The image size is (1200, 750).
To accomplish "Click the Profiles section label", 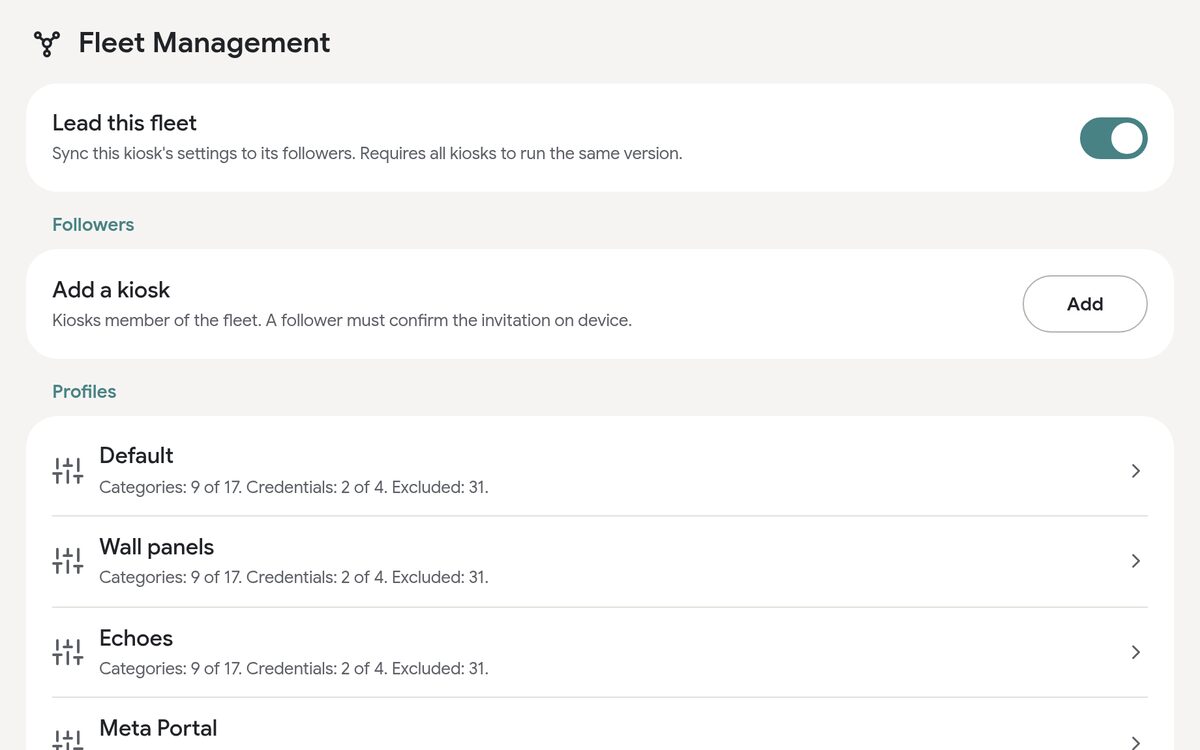I will 84,392.
